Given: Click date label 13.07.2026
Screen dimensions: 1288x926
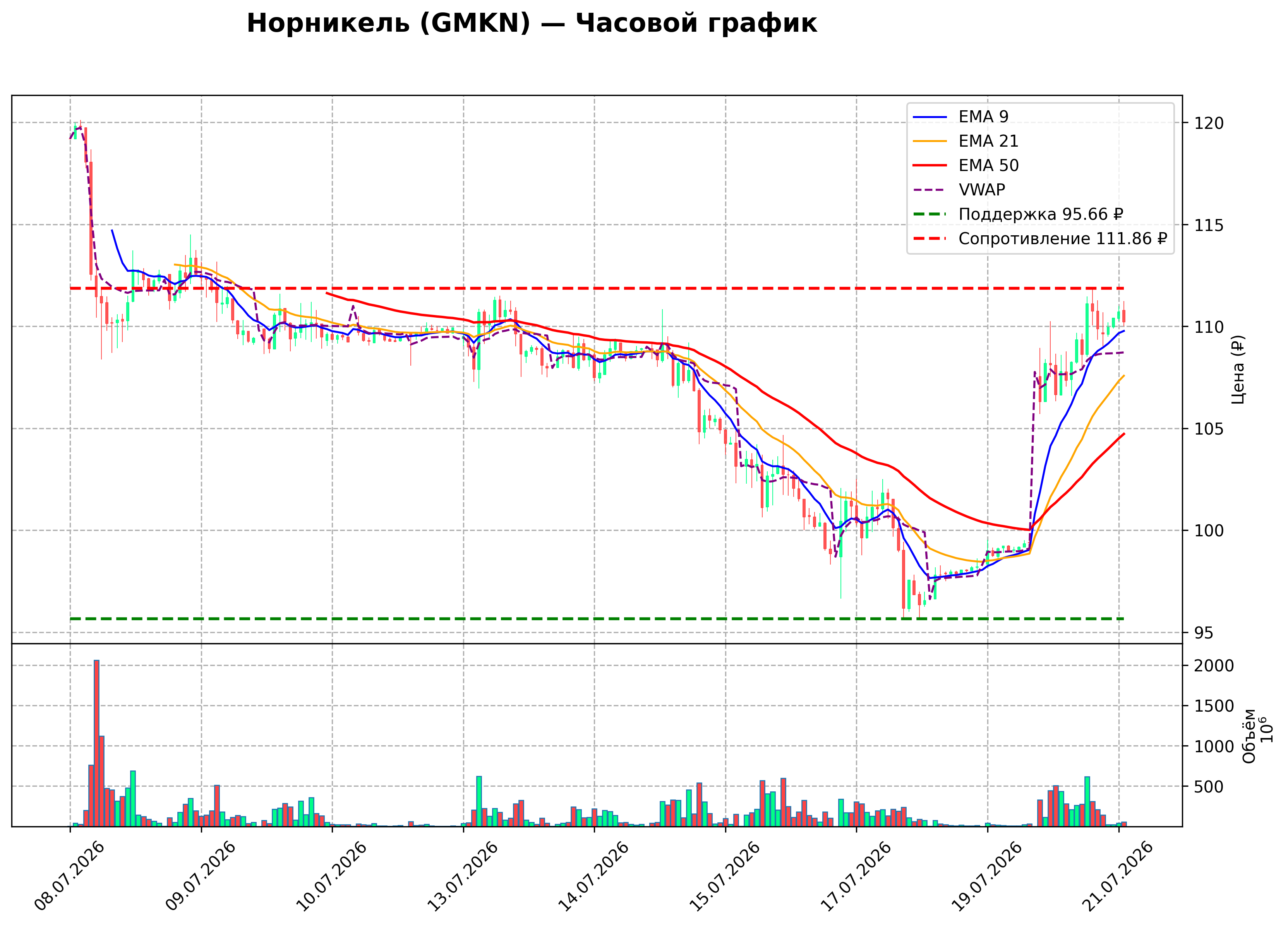Looking at the screenshot, I should click(462, 876).
